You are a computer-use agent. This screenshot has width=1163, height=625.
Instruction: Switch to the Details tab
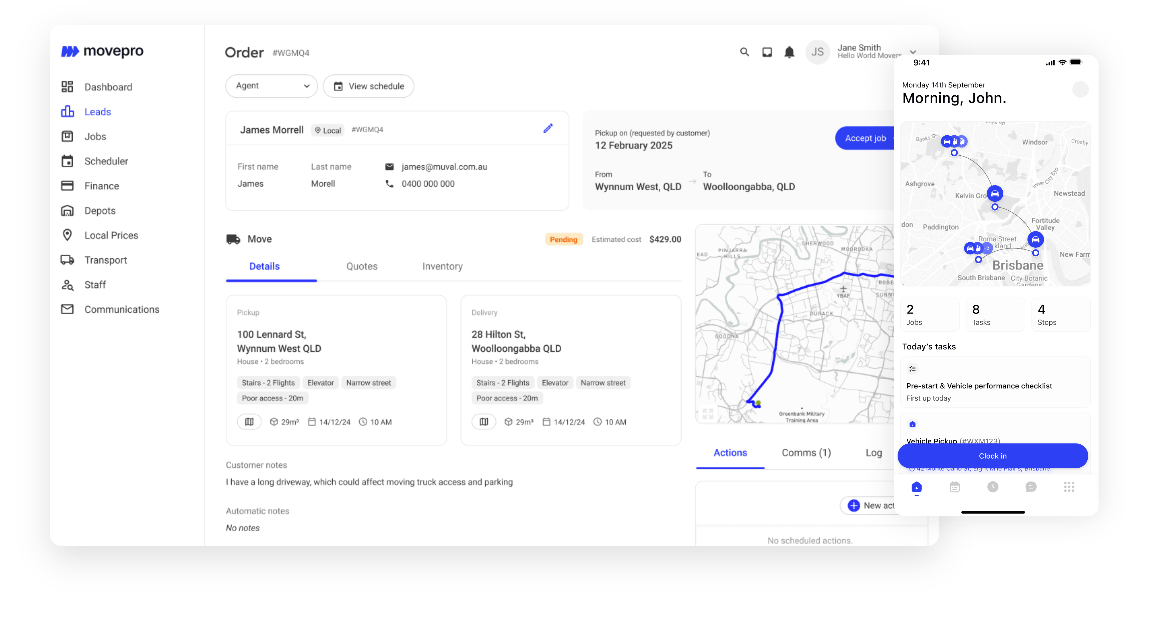coord(265,266)
